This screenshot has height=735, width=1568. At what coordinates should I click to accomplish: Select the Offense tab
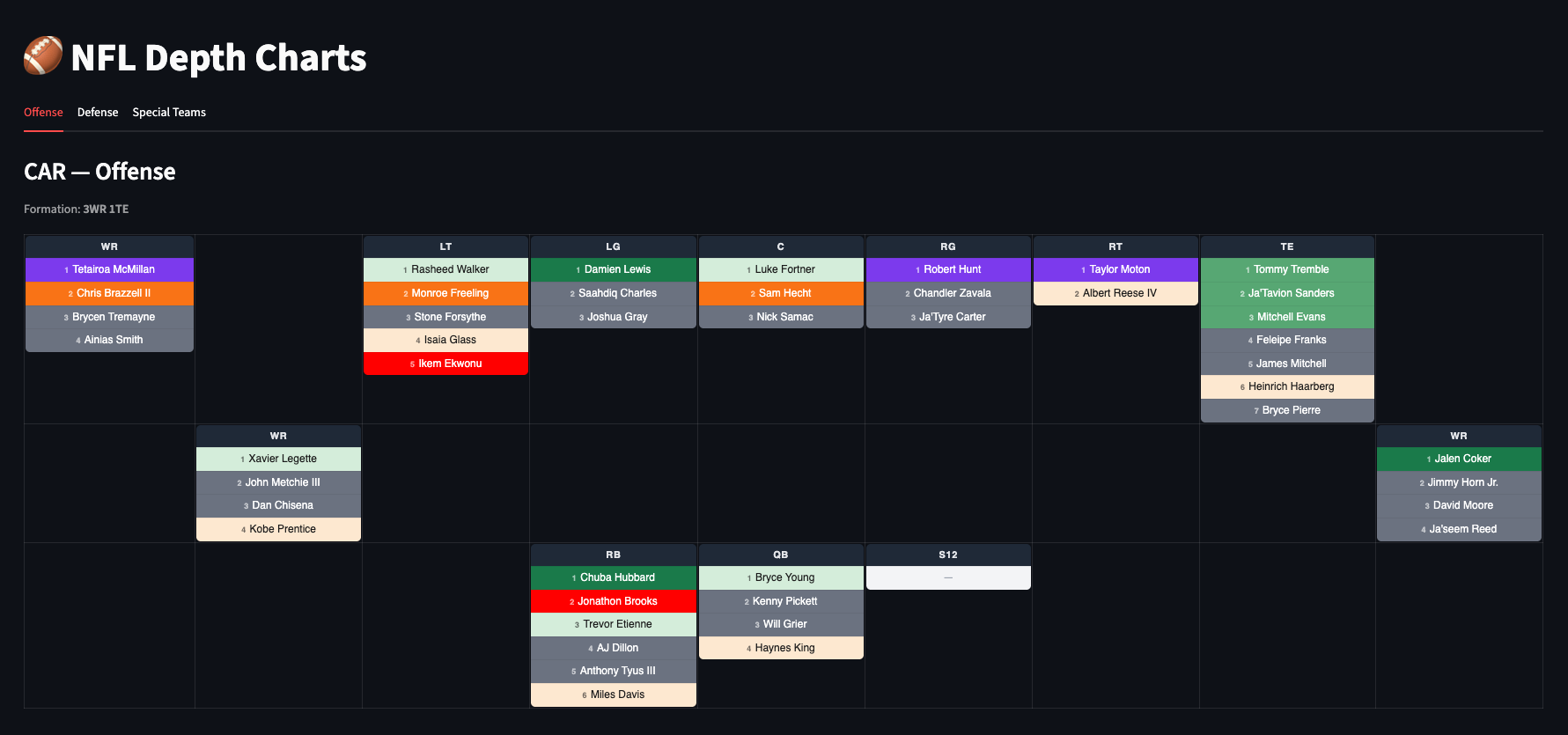[x=43, y=113]
